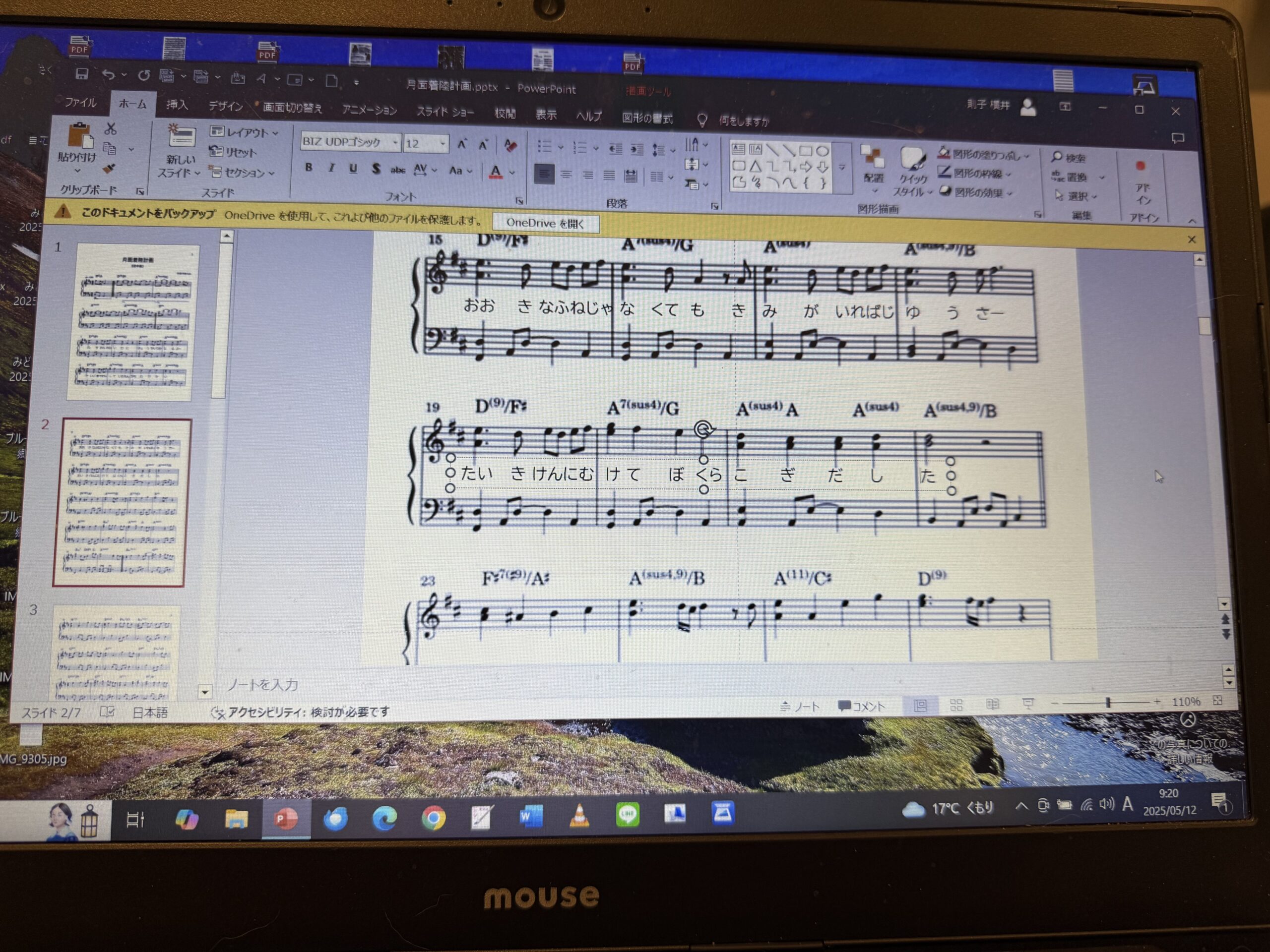Toggle Strikethrough (abc) formatting

coord(397,170)
